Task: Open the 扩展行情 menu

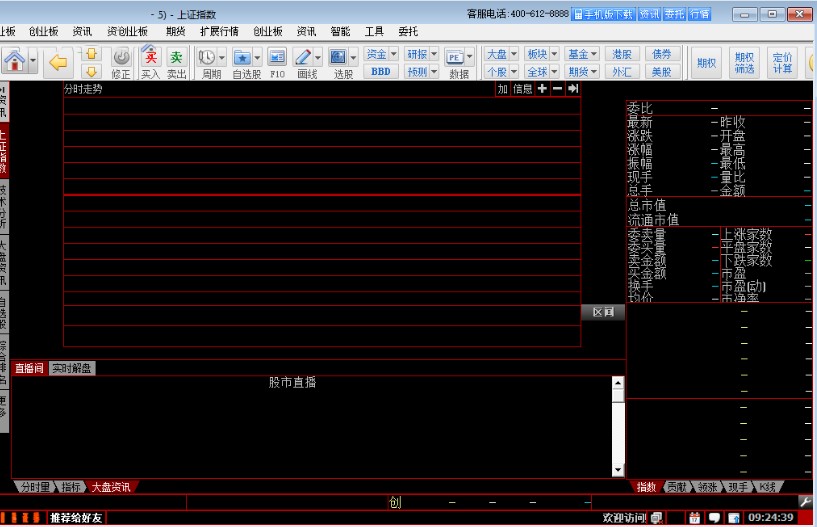Action: tap(219, 31)
